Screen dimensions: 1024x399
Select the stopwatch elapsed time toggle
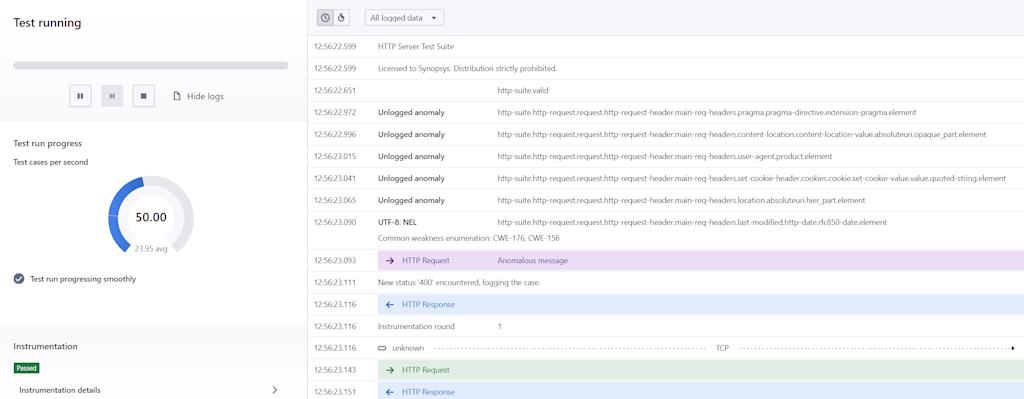point(341,18)
